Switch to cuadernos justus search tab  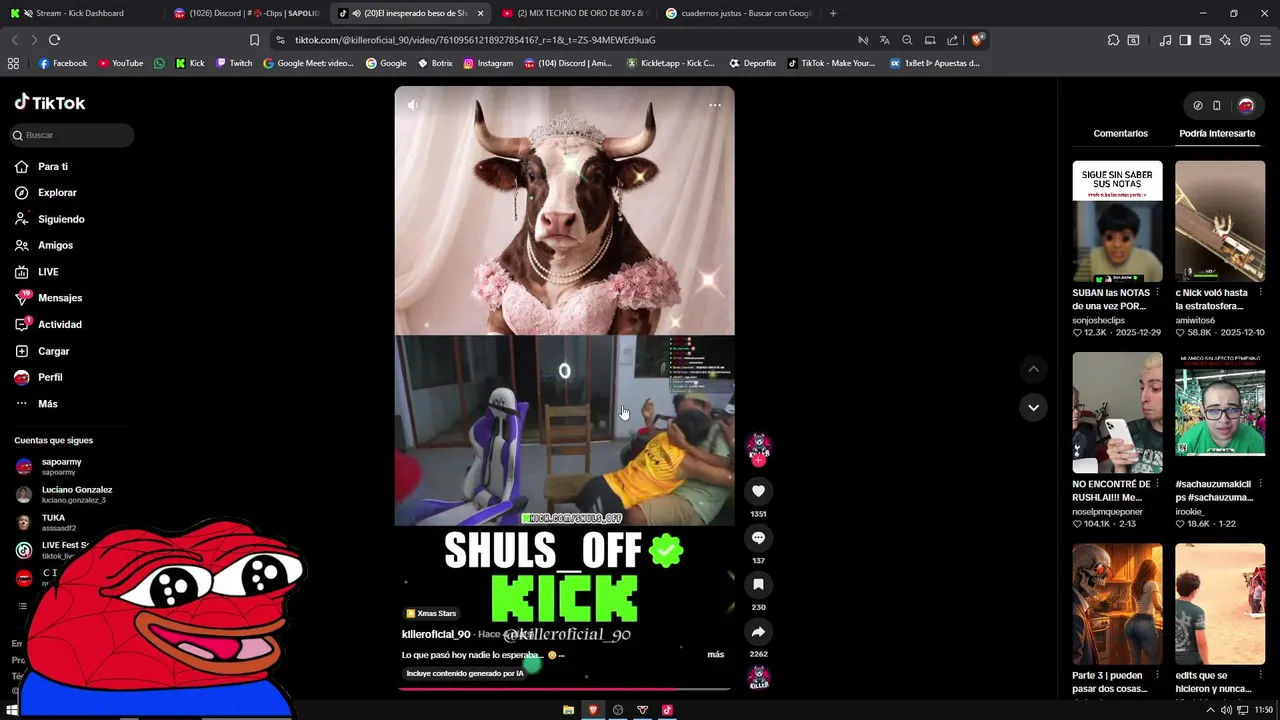click(x=738, y=13)
